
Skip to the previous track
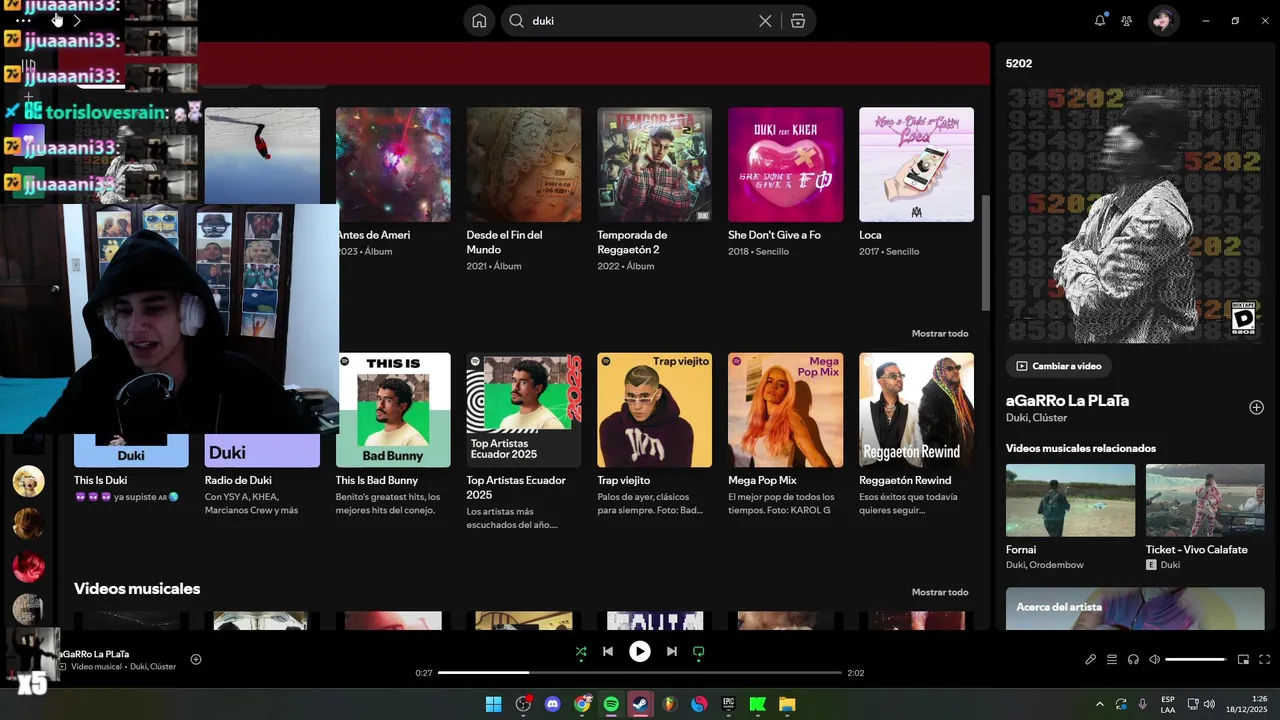click(x=608, y=652)
